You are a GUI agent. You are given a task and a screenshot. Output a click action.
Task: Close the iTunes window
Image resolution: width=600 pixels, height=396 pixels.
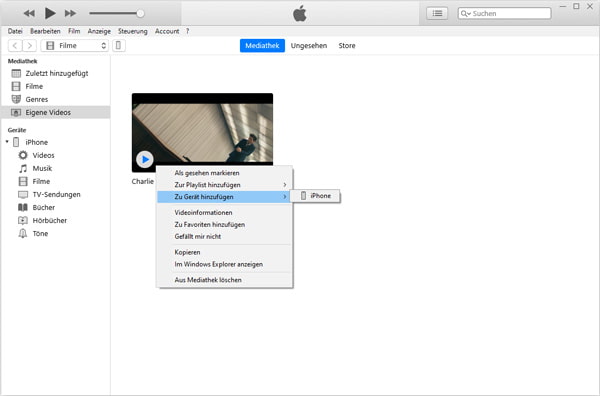point(590,7)
